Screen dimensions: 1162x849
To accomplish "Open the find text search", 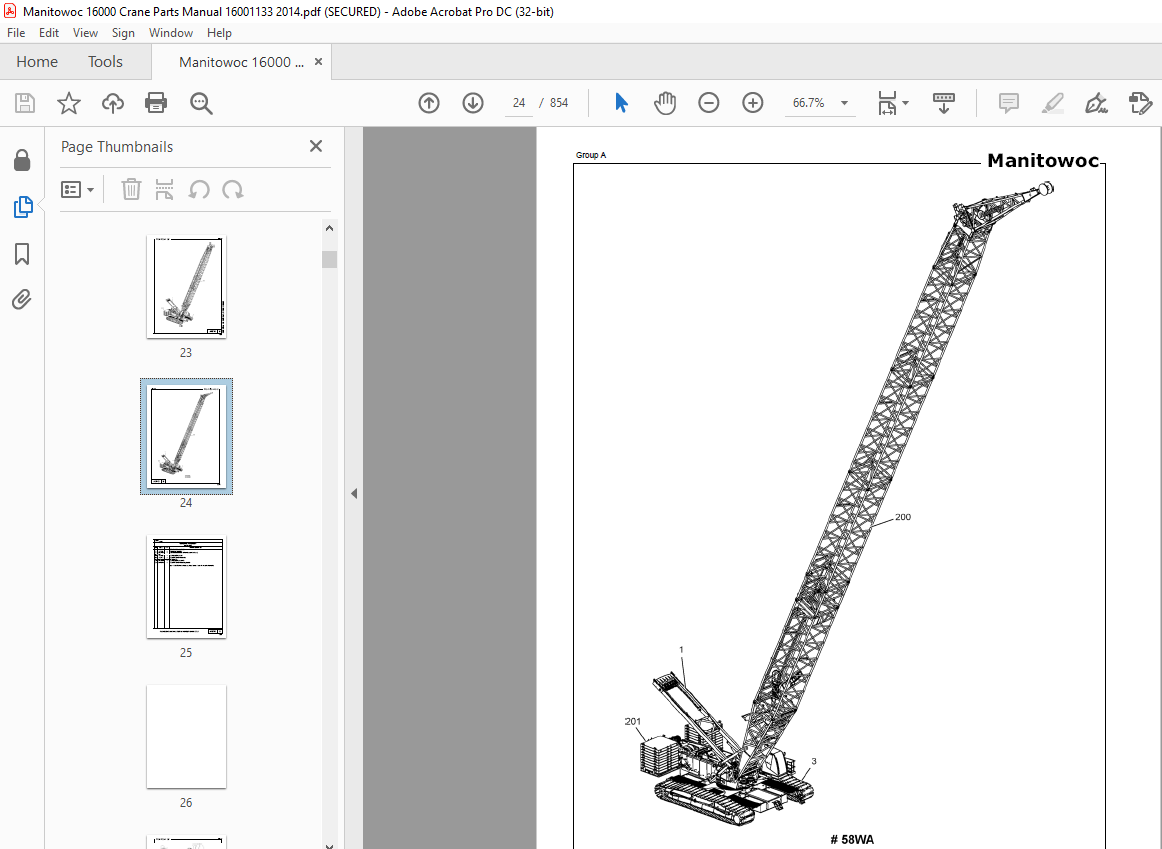I will pos(201,103).
